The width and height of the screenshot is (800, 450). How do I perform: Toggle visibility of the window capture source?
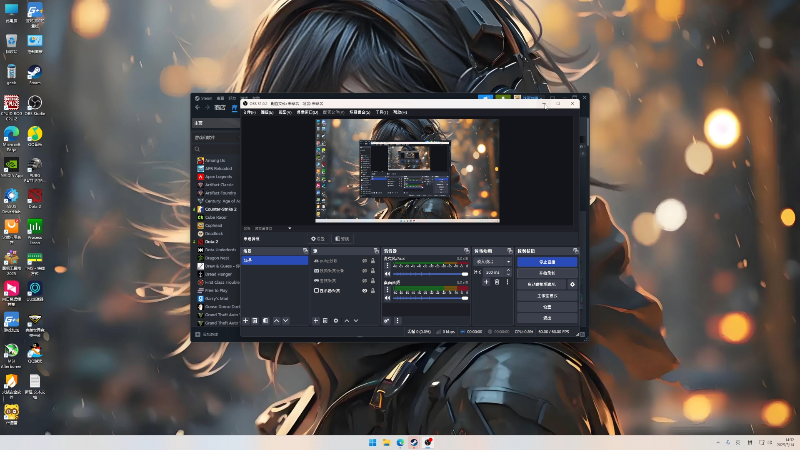[364, 271]
